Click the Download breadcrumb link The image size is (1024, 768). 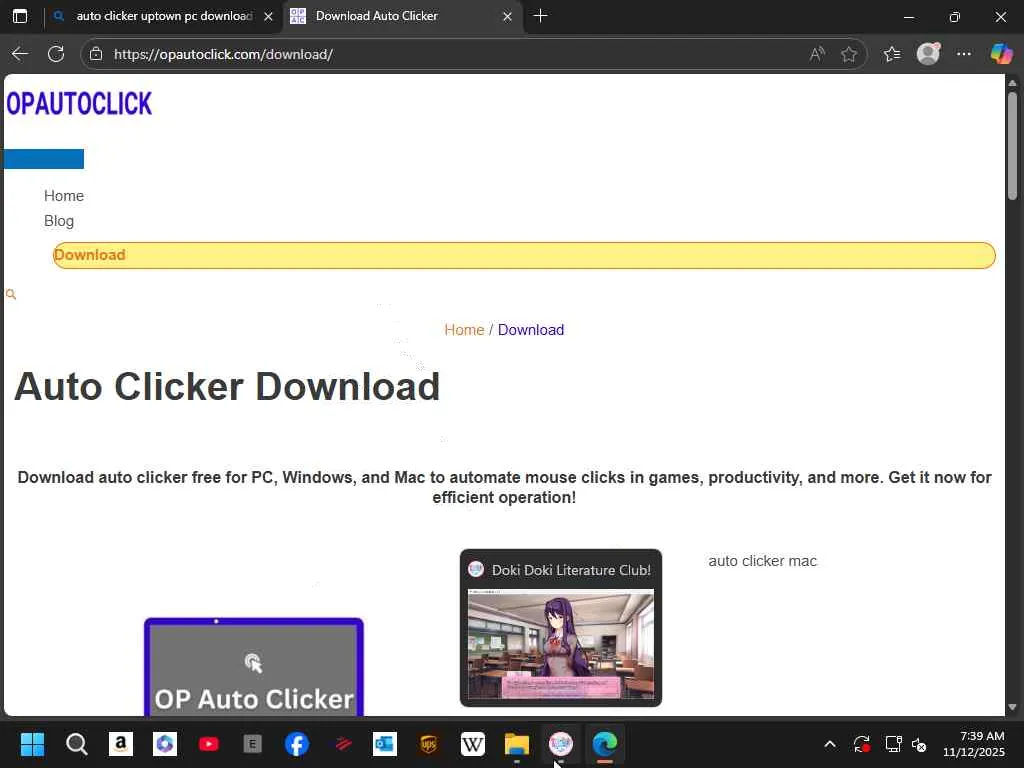click(x=531, y=330)
